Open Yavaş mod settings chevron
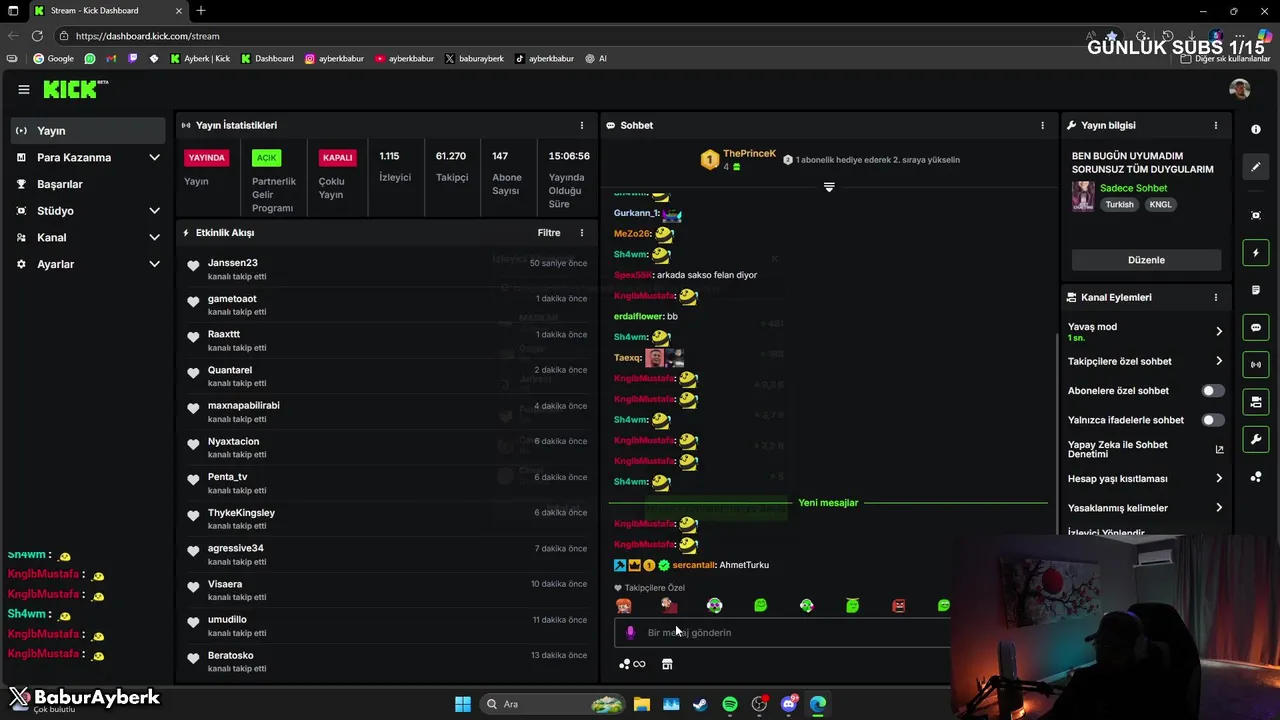This screenshot has height=720, width=1280. [1219, 332]
